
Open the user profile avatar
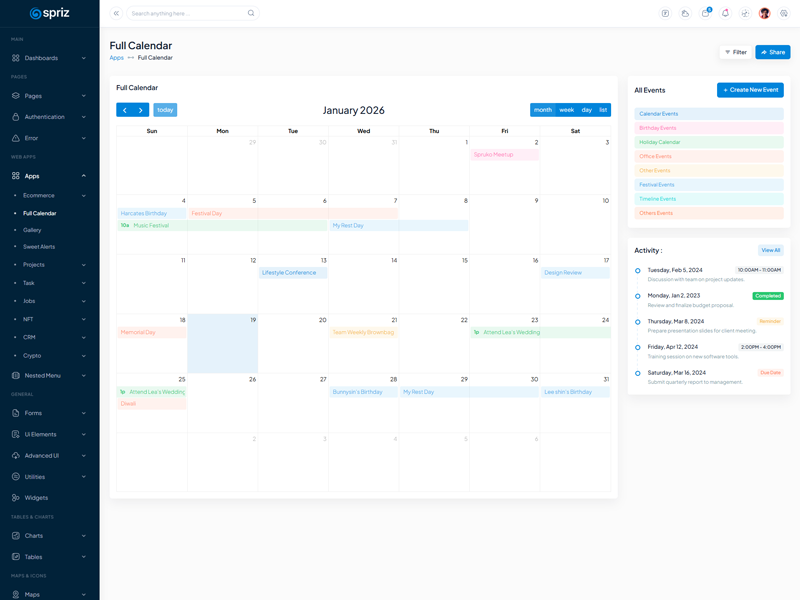point(765,13)
